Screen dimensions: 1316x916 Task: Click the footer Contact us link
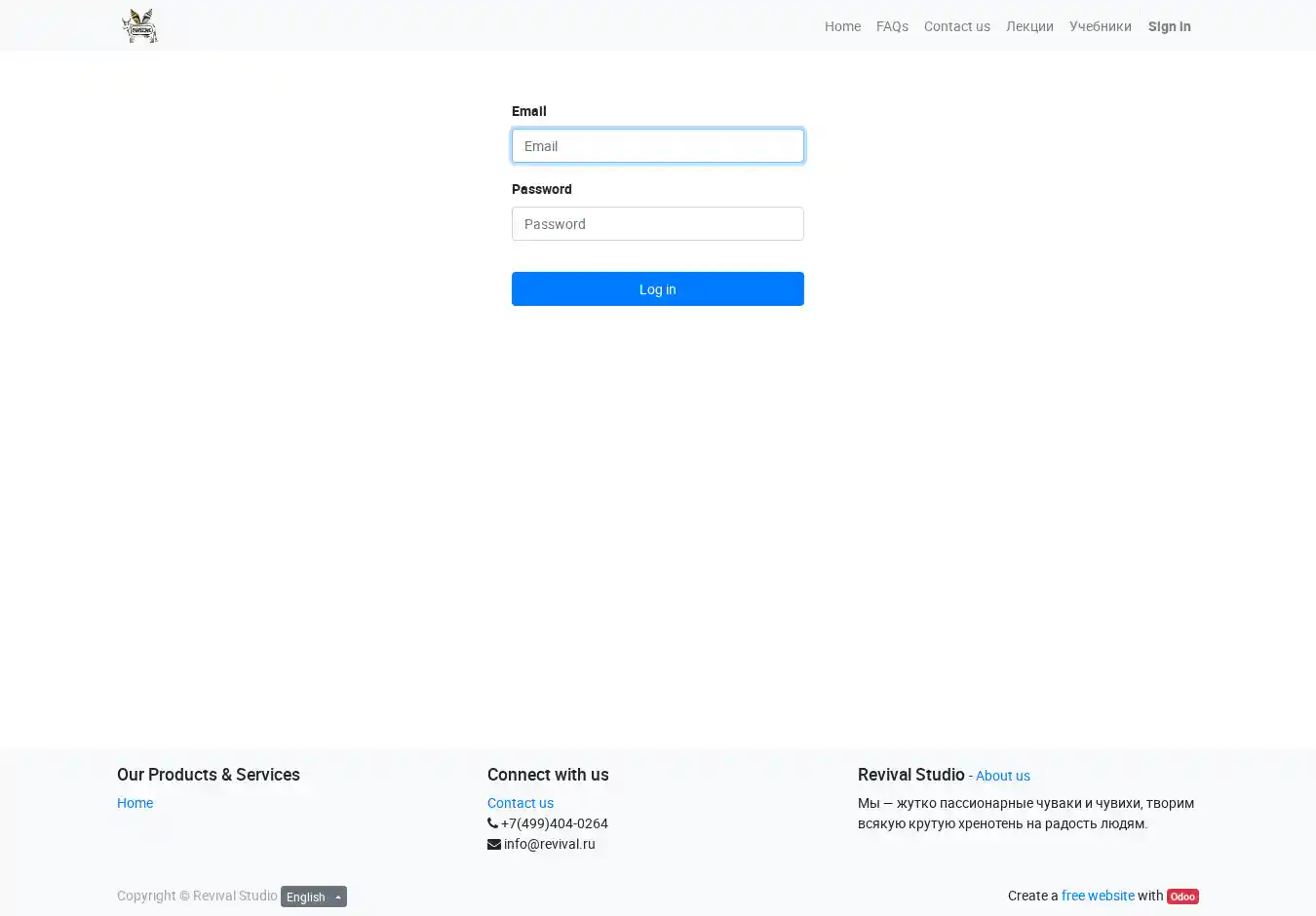point(521,803)
